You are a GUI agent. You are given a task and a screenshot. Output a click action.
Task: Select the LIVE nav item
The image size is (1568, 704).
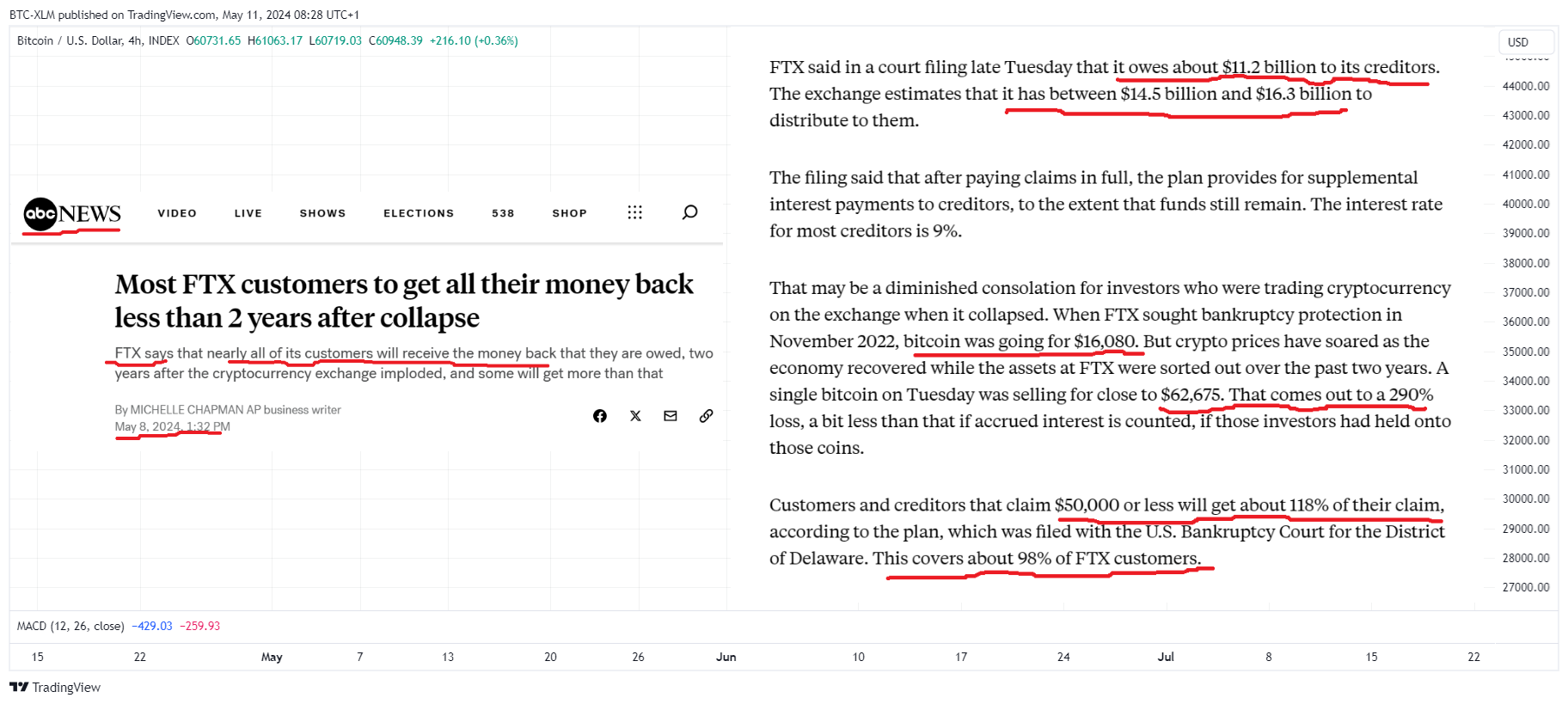(248, 213)
